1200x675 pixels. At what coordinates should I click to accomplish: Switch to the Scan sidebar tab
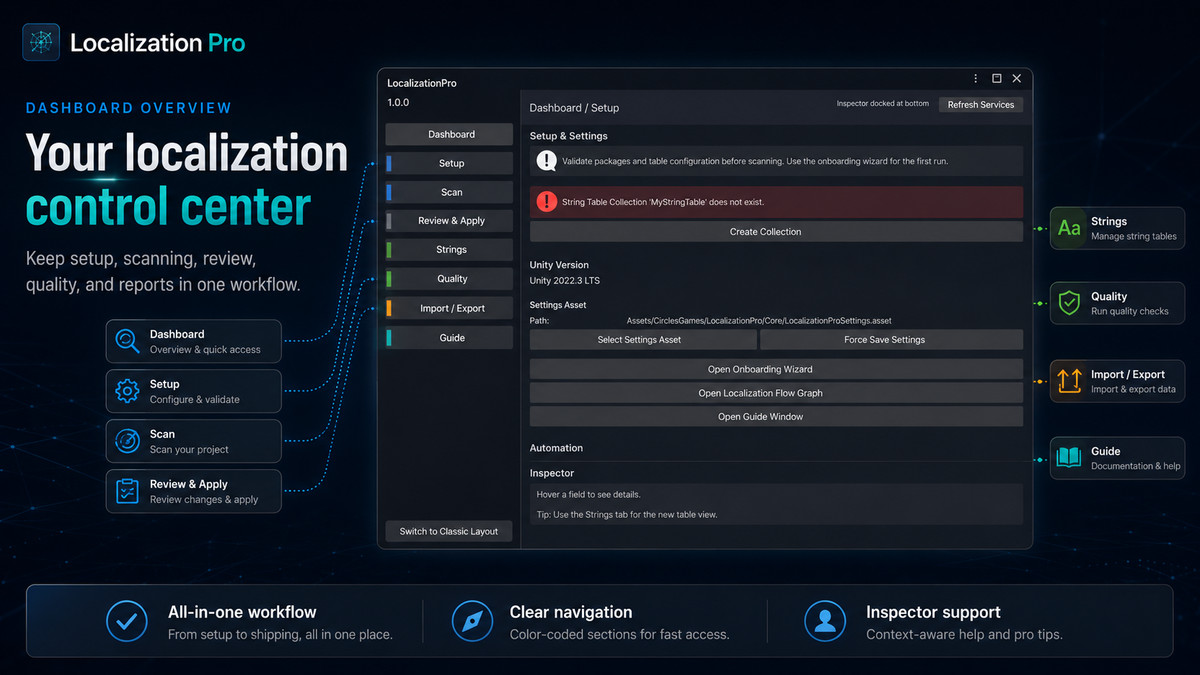[449, 192]
